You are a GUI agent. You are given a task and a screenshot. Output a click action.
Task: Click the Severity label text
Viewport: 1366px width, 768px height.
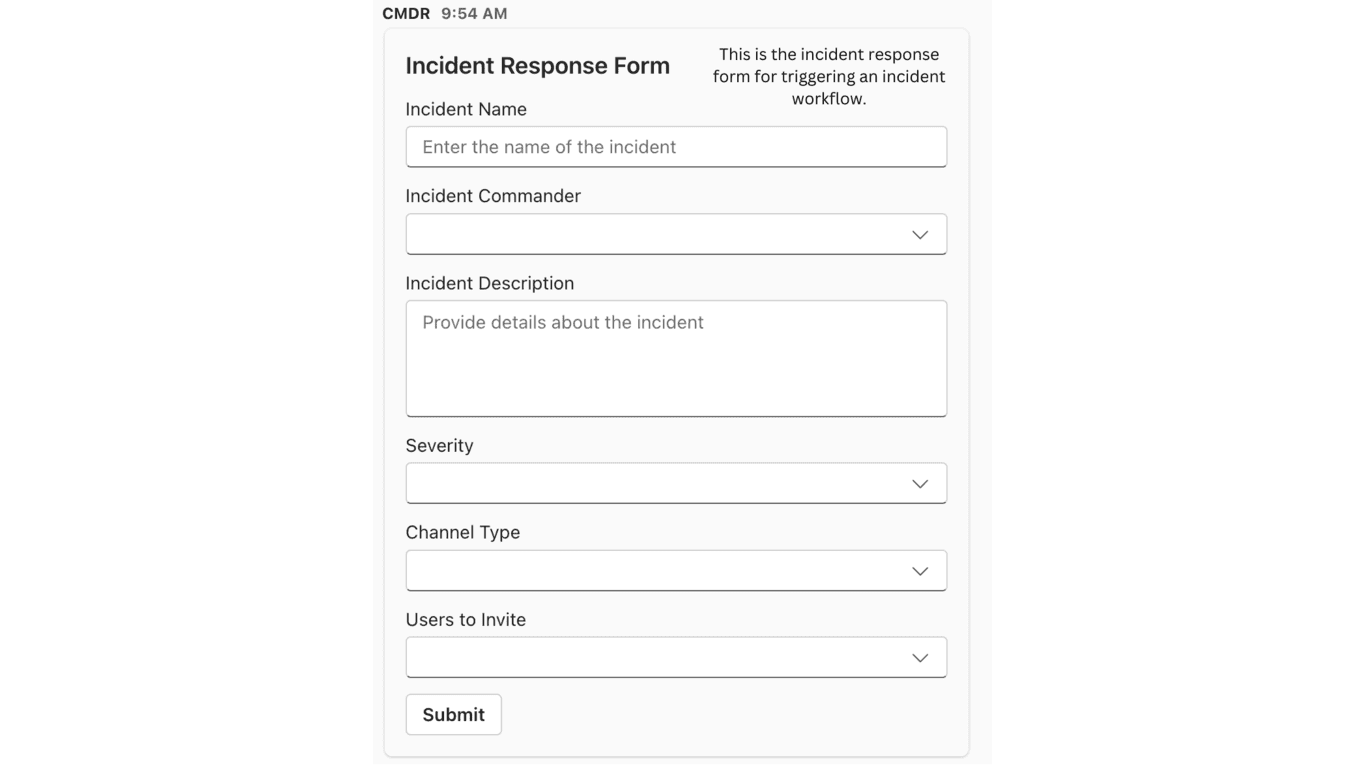click(439, 445)
